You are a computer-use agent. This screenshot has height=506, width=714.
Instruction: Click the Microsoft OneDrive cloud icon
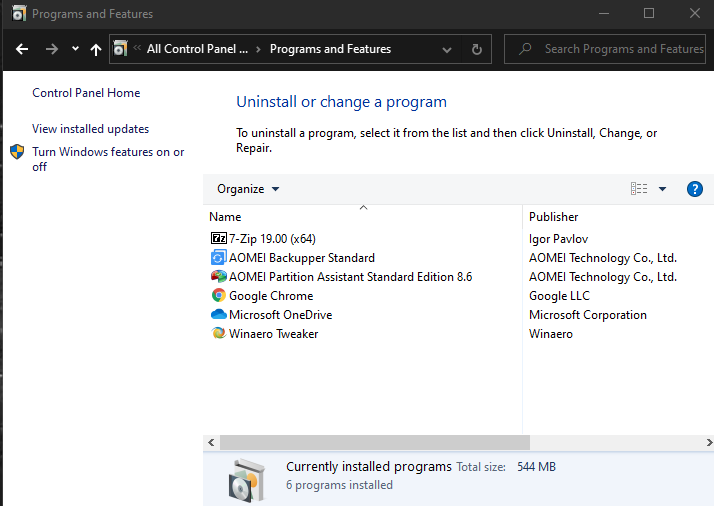tap(219, 314)
